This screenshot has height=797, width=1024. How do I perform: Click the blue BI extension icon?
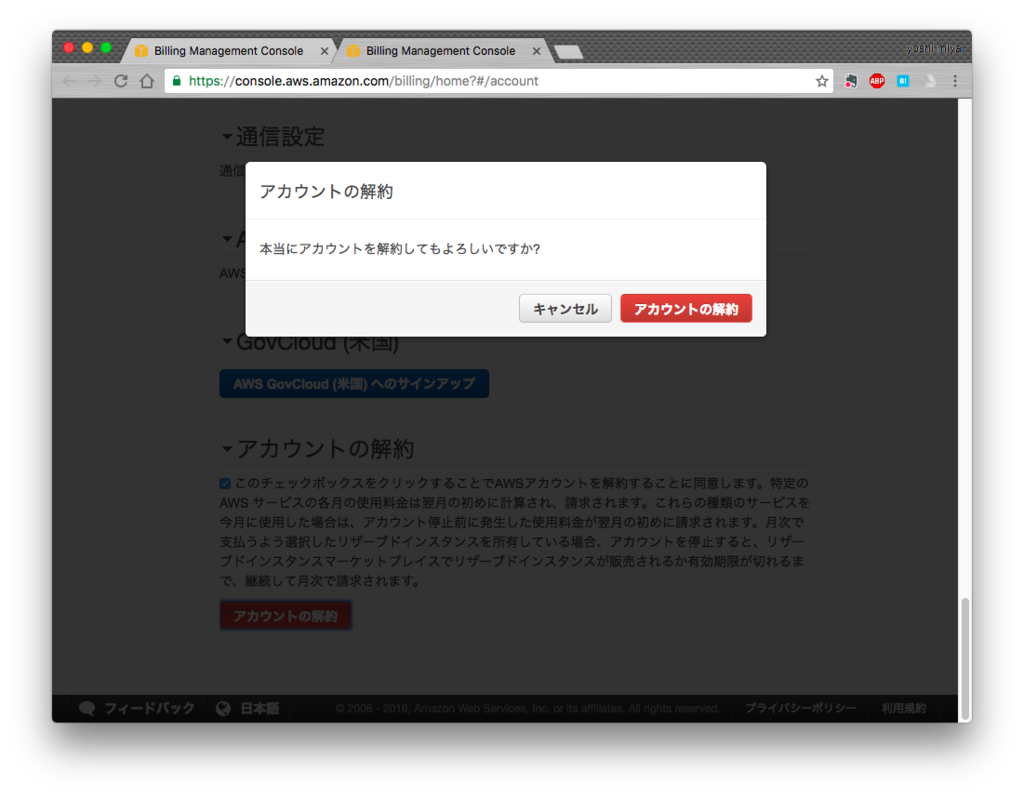[903, 81]
